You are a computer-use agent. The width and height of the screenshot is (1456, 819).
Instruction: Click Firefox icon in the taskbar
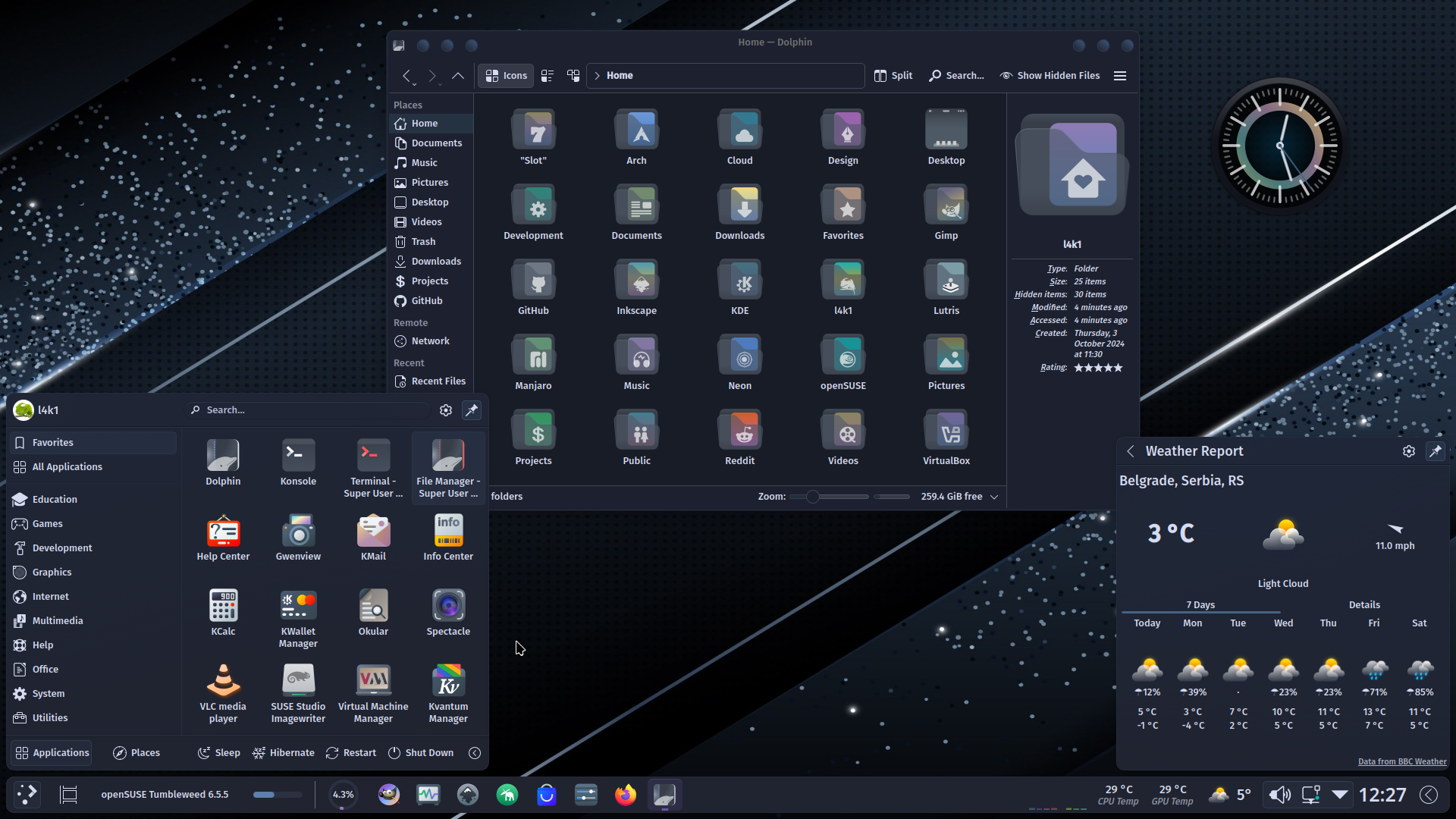pos(626,795)
